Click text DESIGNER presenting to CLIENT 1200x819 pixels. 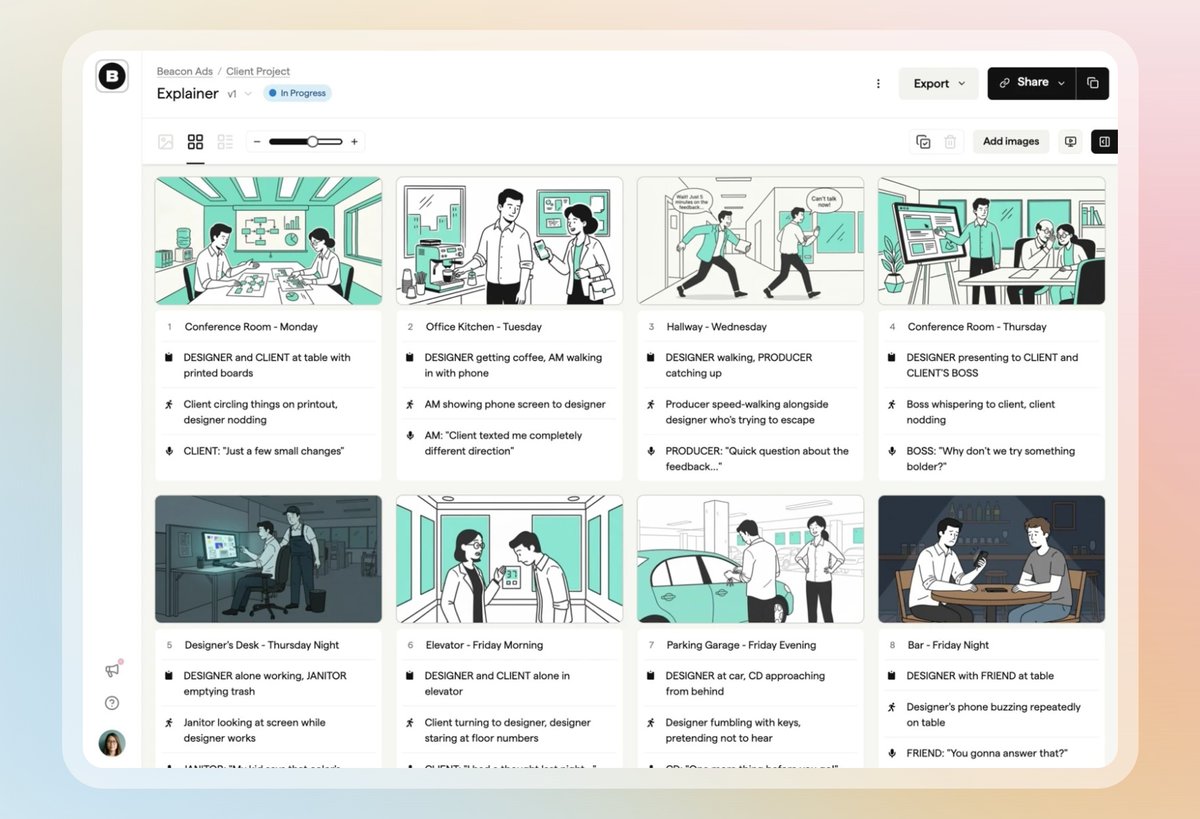(992, 365)
